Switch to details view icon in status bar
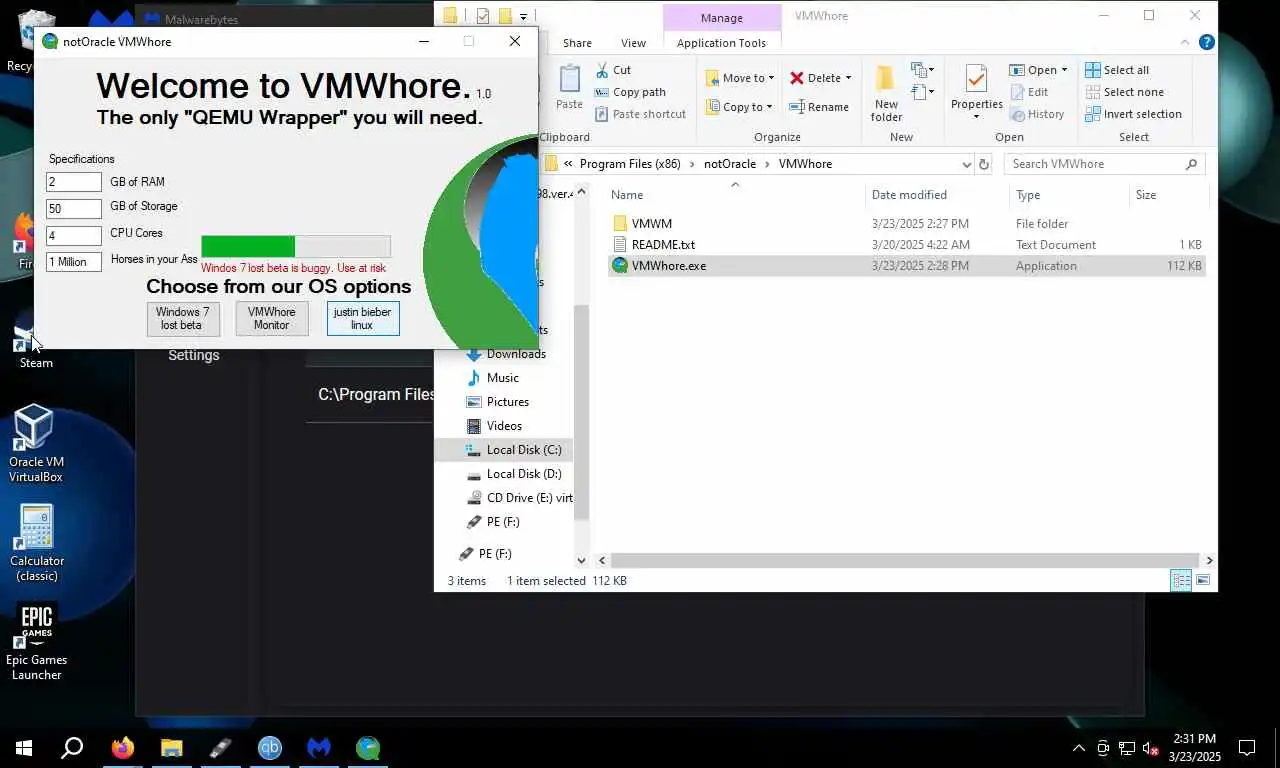Viewport: 1280px width, 768px height. [x=1181, y=580]
